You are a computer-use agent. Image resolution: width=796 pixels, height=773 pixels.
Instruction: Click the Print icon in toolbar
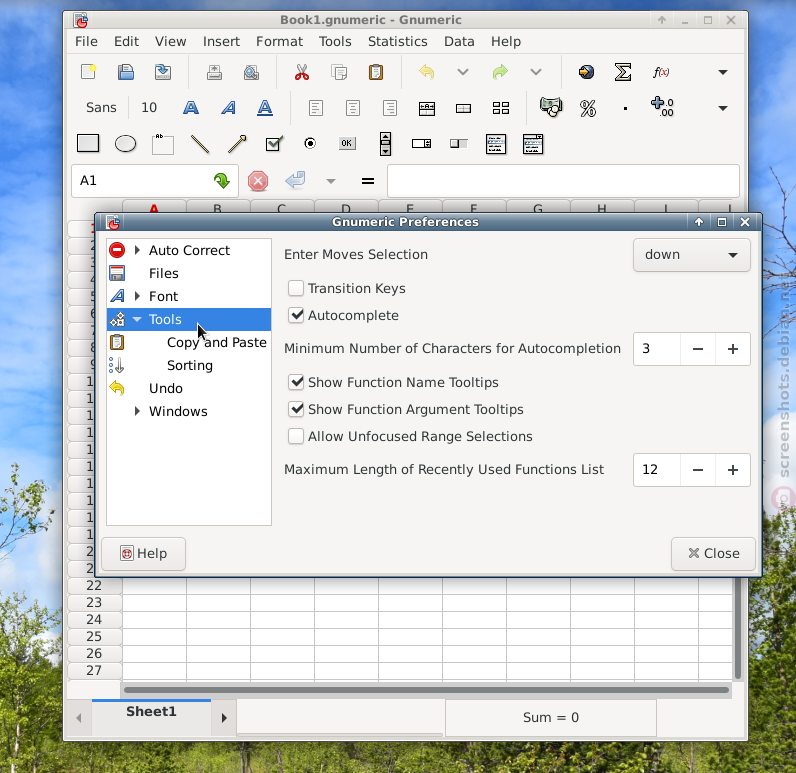point(214,72)
